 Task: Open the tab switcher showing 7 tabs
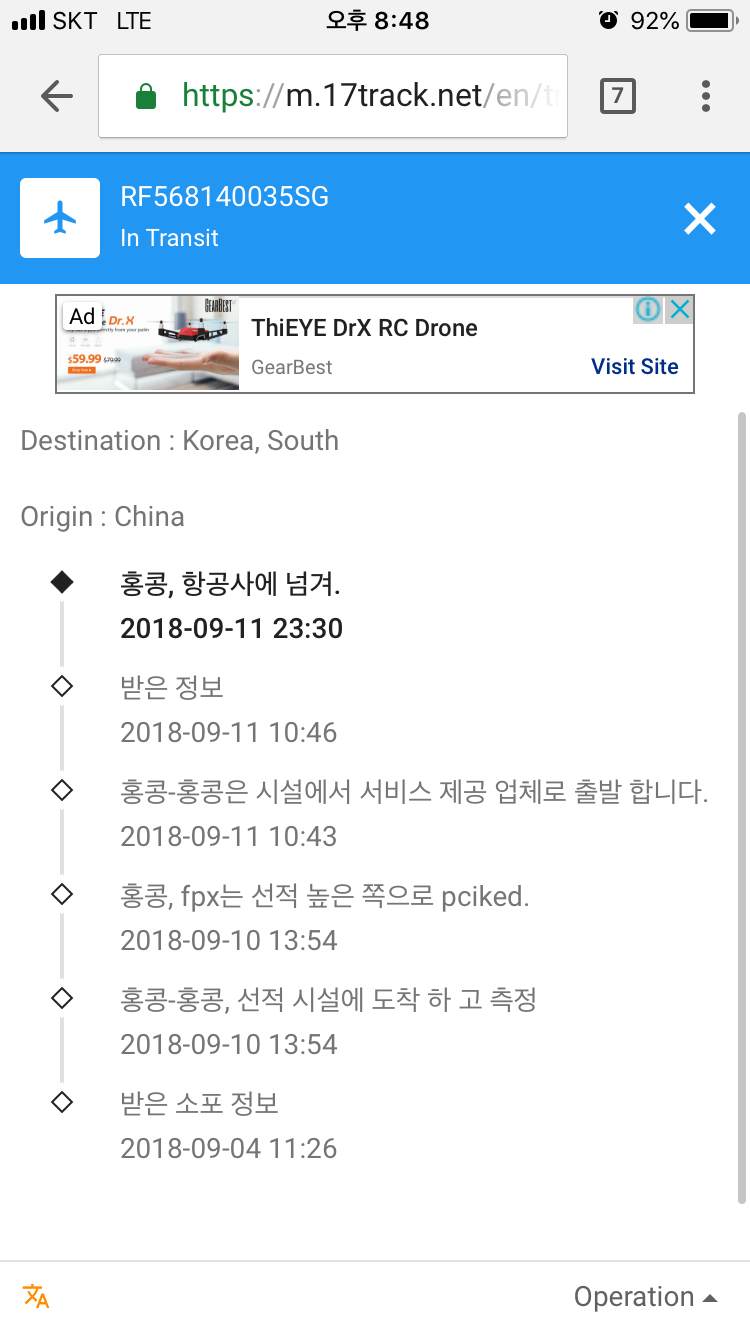(617, 96)
